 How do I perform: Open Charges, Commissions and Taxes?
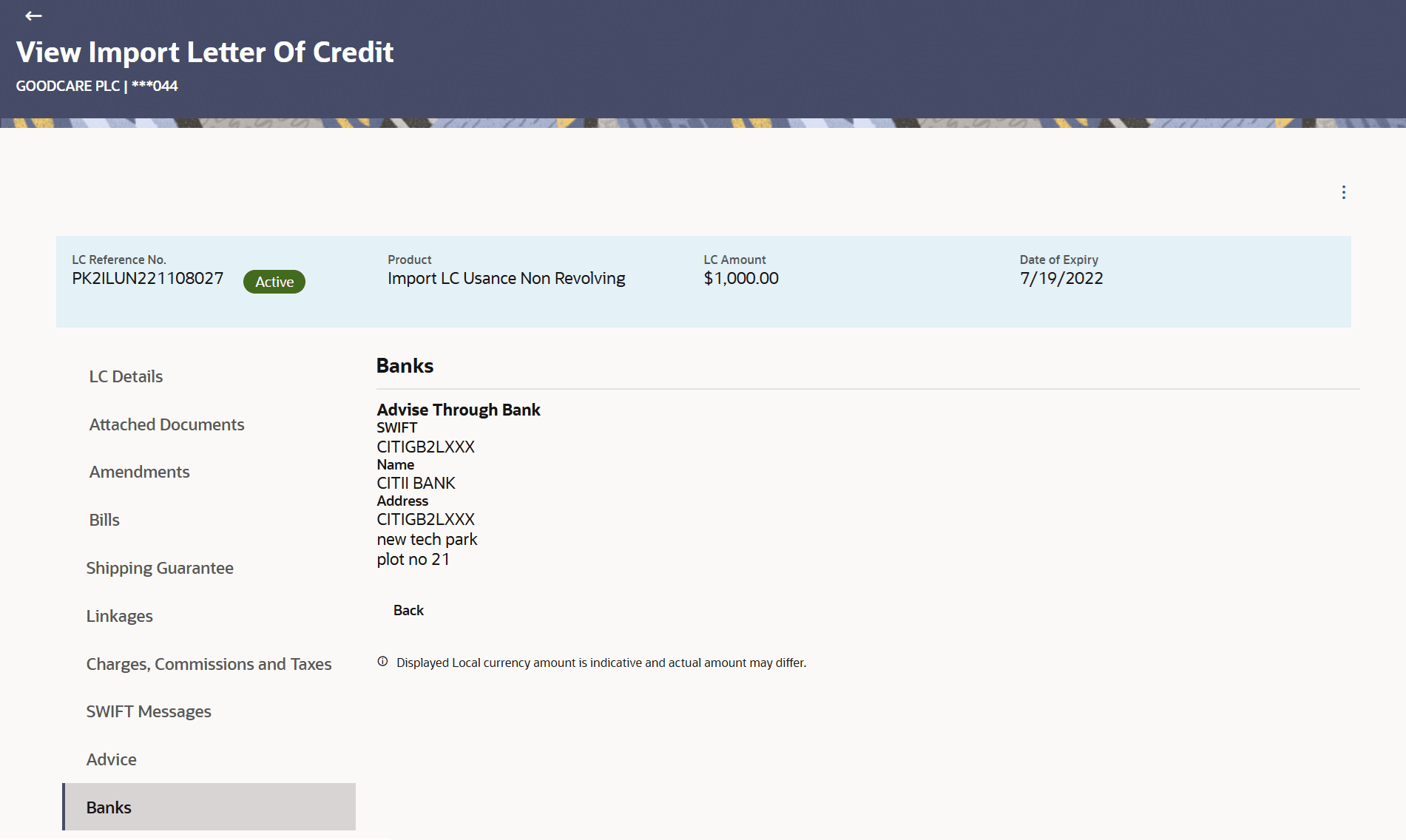(209, 663)
